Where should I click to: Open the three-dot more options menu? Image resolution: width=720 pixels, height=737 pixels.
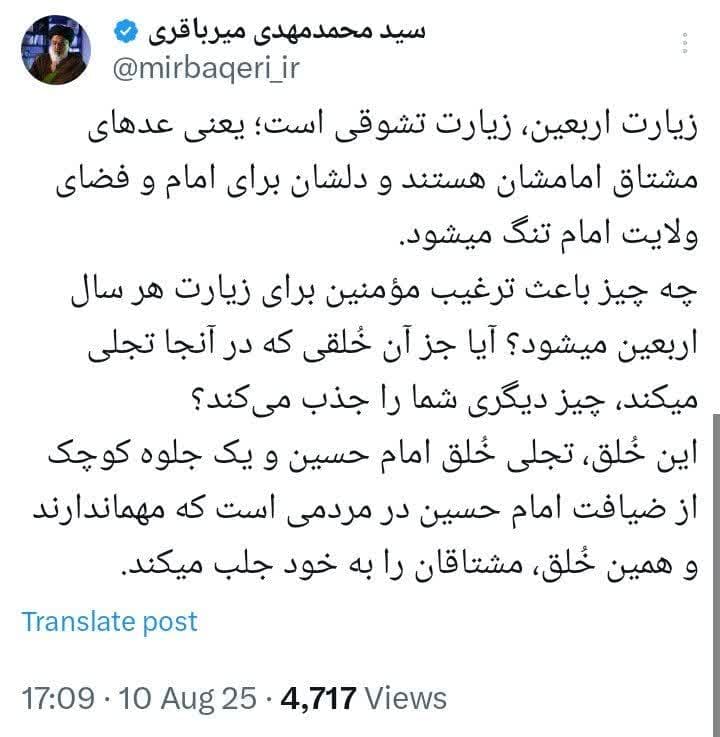pos(685,43)
